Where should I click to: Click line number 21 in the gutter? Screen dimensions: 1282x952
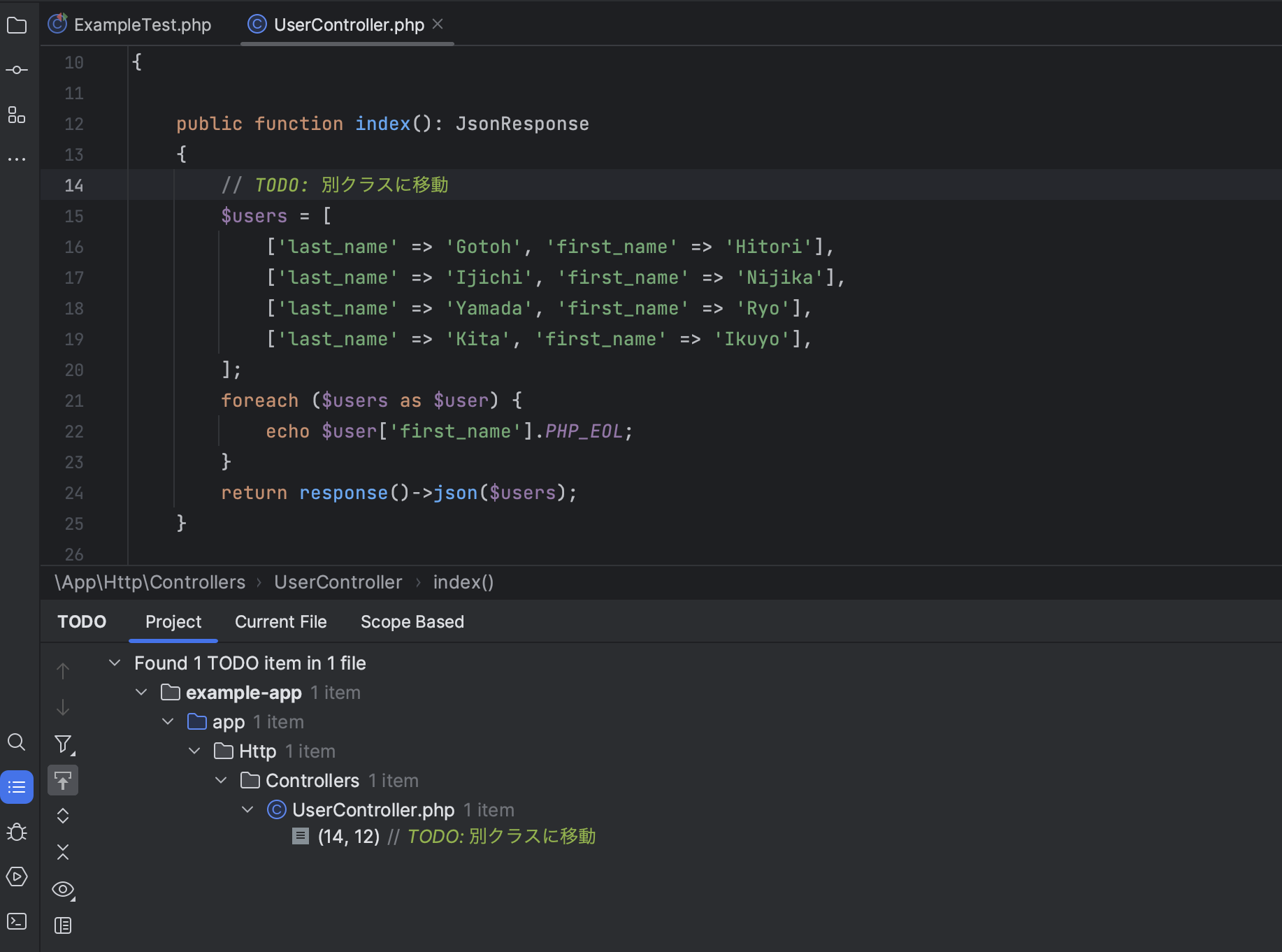[x=73, y=401]
